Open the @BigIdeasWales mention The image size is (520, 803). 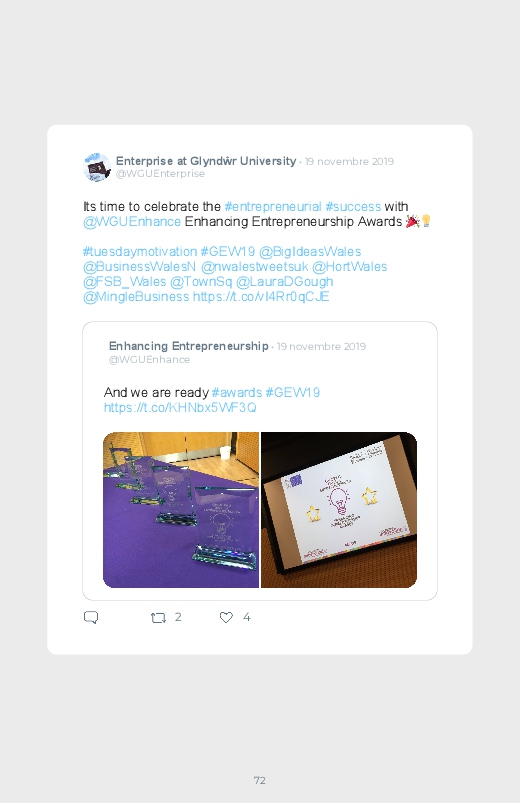pyautogui.click(x=310, y=251)
